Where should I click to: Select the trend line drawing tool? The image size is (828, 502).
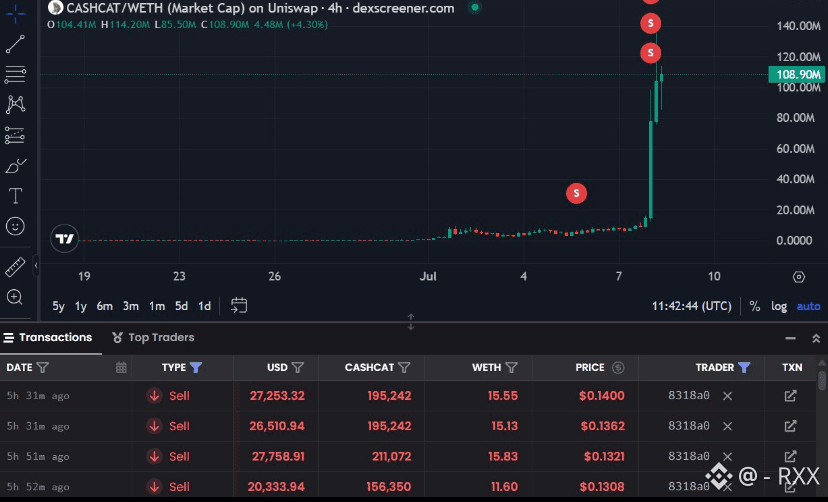coord(15,44)
